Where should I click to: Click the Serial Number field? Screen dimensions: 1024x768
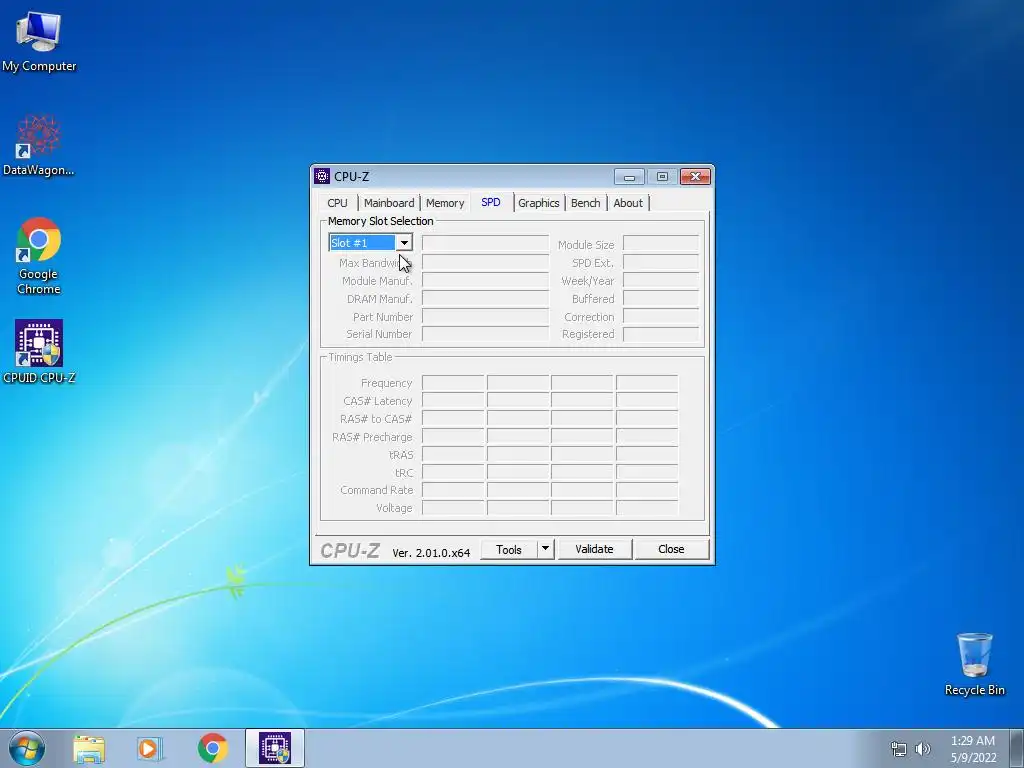point(485,334)
